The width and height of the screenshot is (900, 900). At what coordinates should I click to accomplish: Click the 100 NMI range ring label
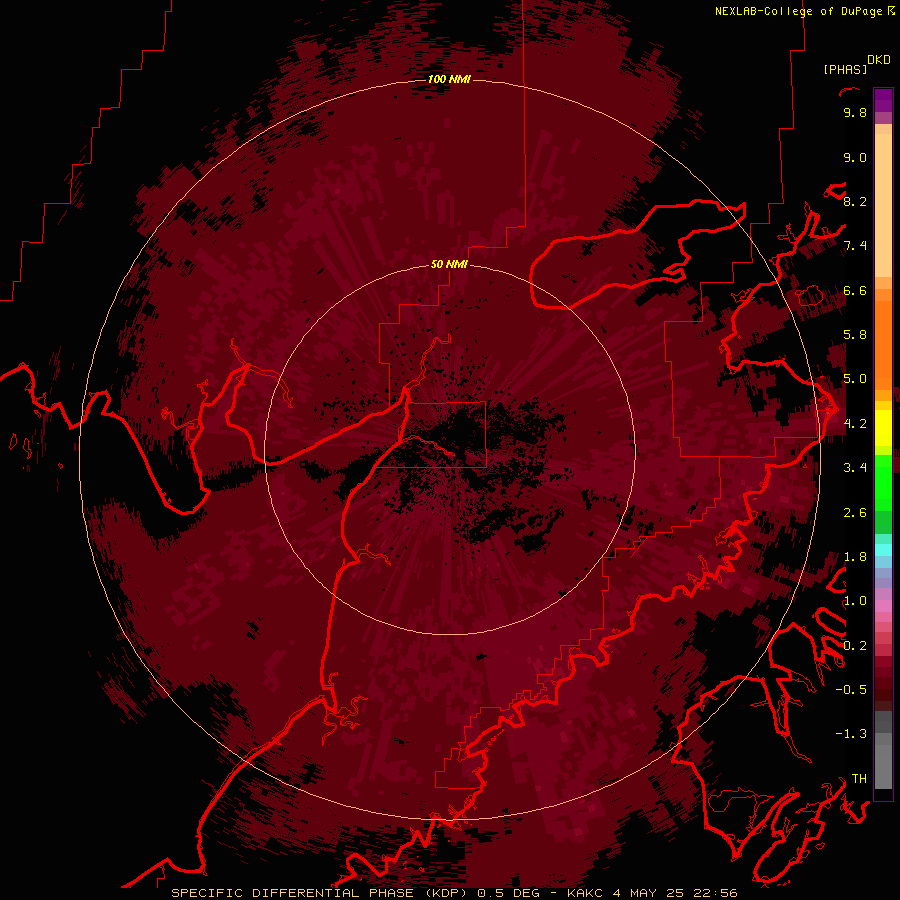(x=449, y=79)
